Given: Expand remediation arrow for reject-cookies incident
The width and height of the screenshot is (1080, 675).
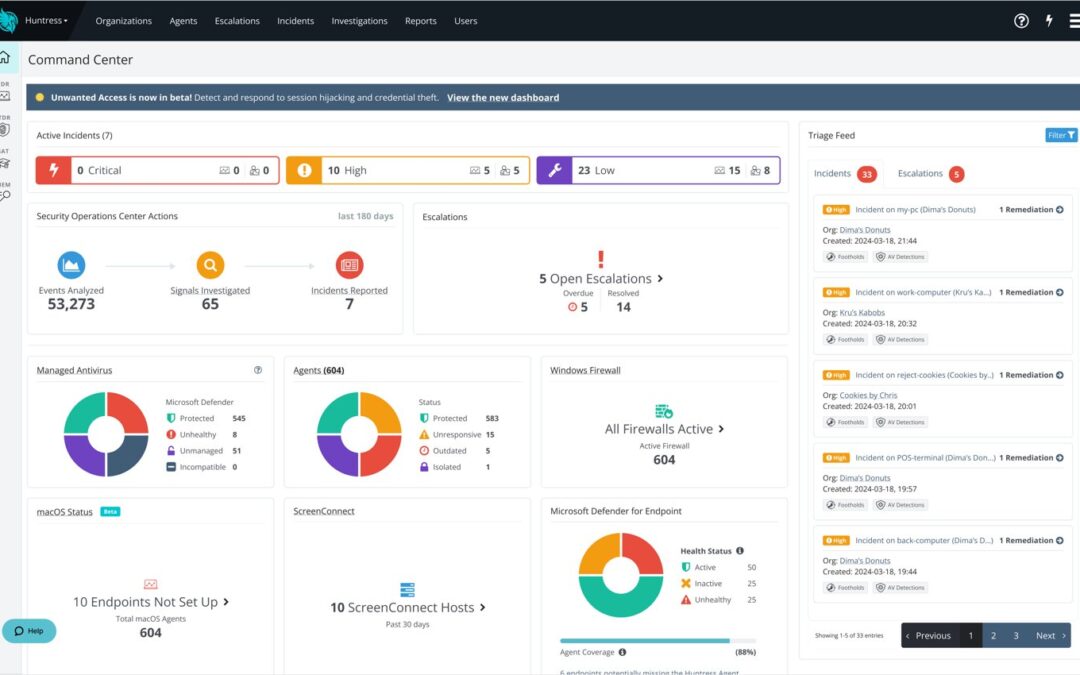Looking at the screenshot, I should pyautogui.click(x=1059, y=375).
